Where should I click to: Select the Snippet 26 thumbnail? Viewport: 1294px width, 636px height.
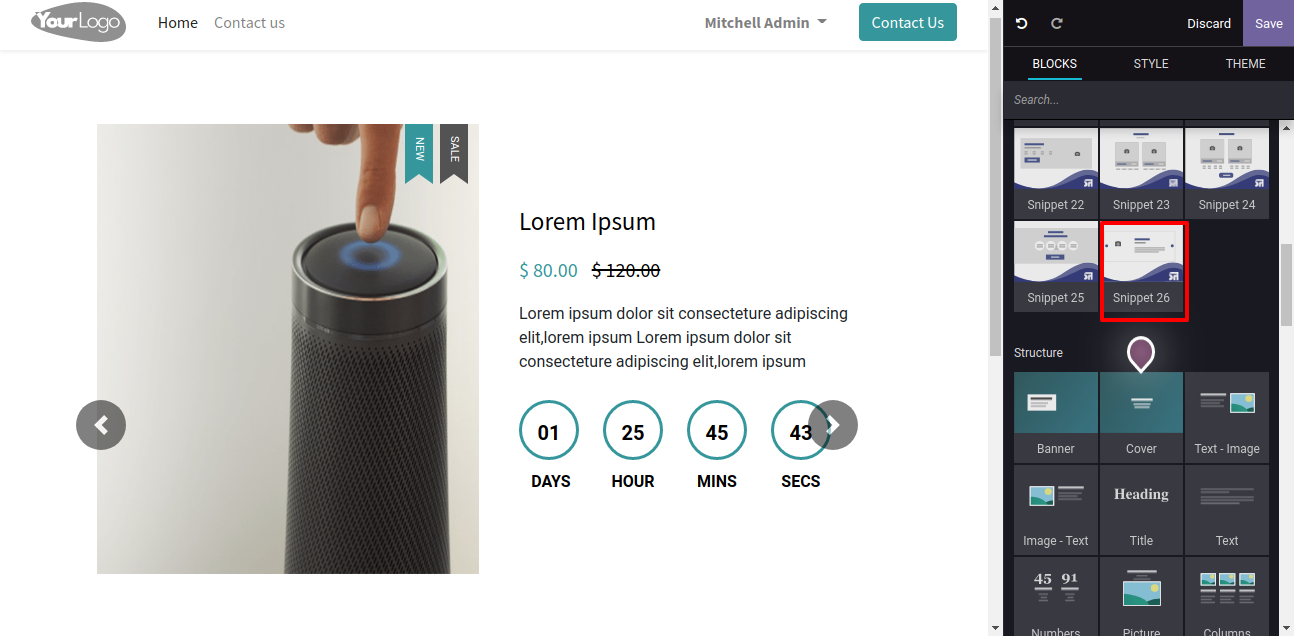1141,267
